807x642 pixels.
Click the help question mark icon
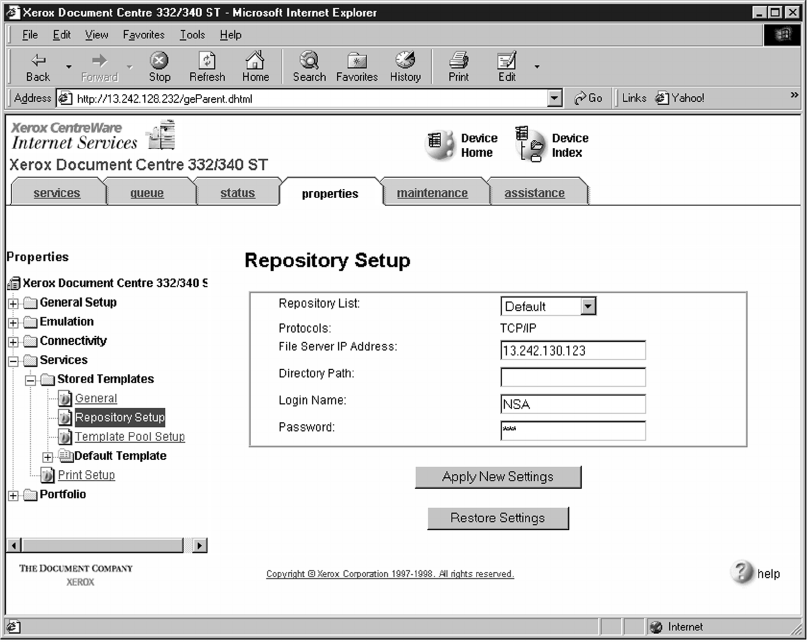(x=743, y=572)
